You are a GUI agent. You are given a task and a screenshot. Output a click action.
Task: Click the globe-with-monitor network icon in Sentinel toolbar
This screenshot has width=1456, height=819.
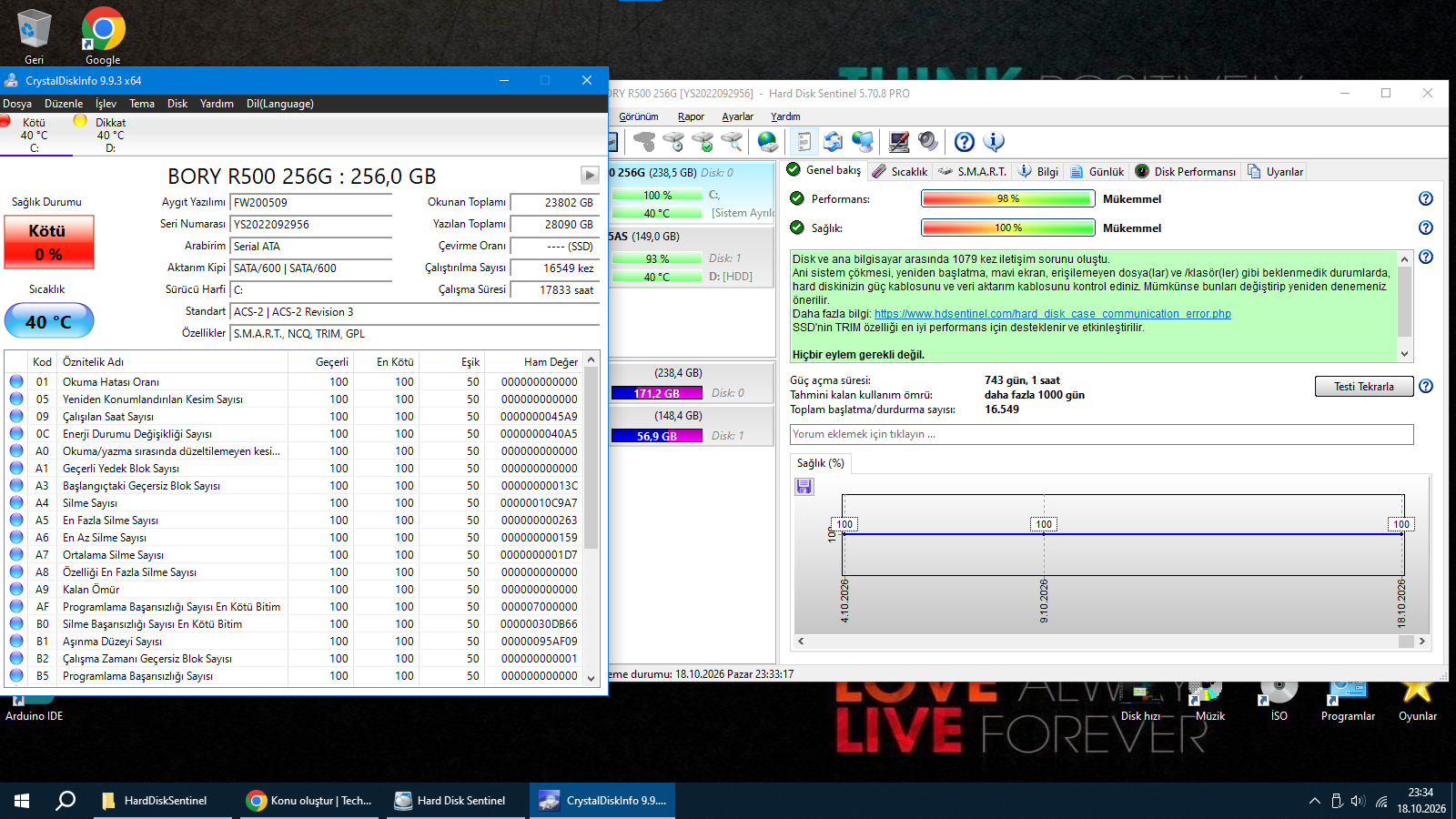point(863,142)
